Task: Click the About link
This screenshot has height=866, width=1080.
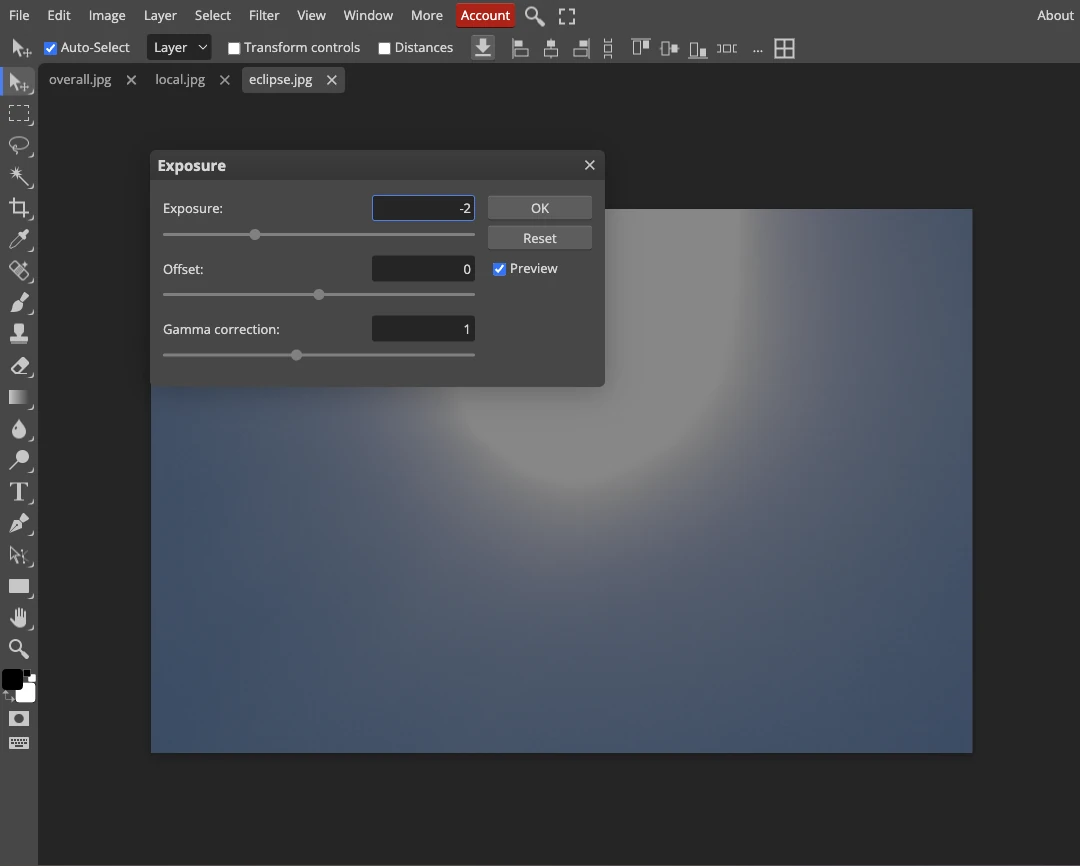Action: click(1055, 15)
